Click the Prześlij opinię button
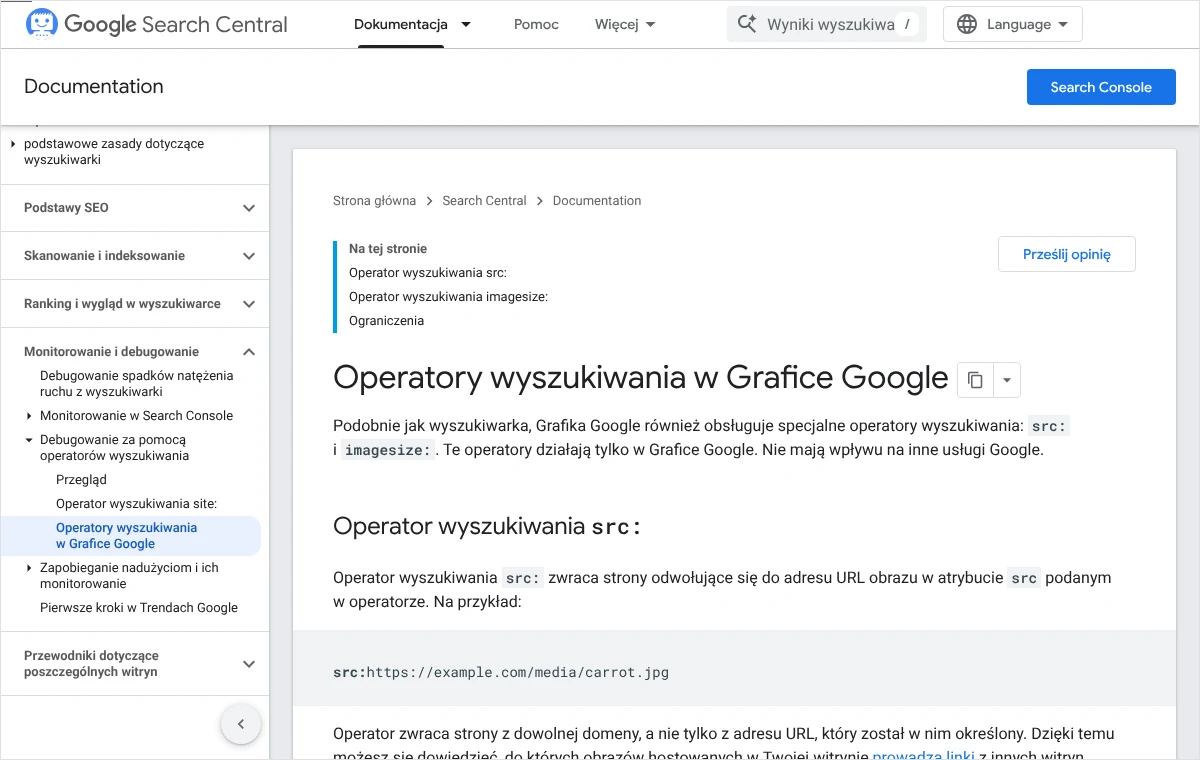Image resolution: width=1200 pixels, height=760 pixels. pyautogui.click(x=1067, y=254)
